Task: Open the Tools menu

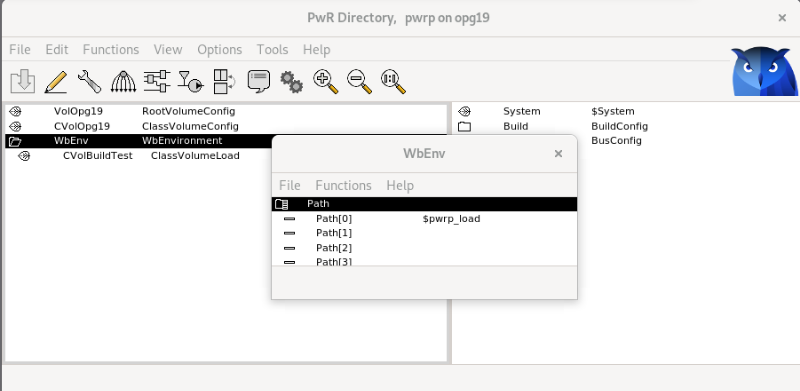Action: 272,50
